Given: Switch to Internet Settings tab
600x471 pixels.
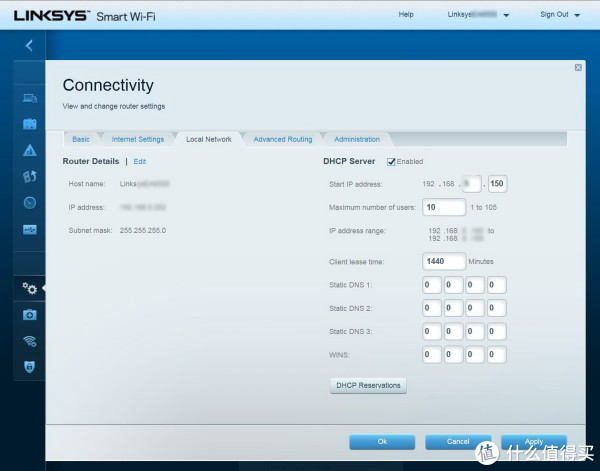Looking at the screenshot, I should pyautogui.click(x=138, y=139).
